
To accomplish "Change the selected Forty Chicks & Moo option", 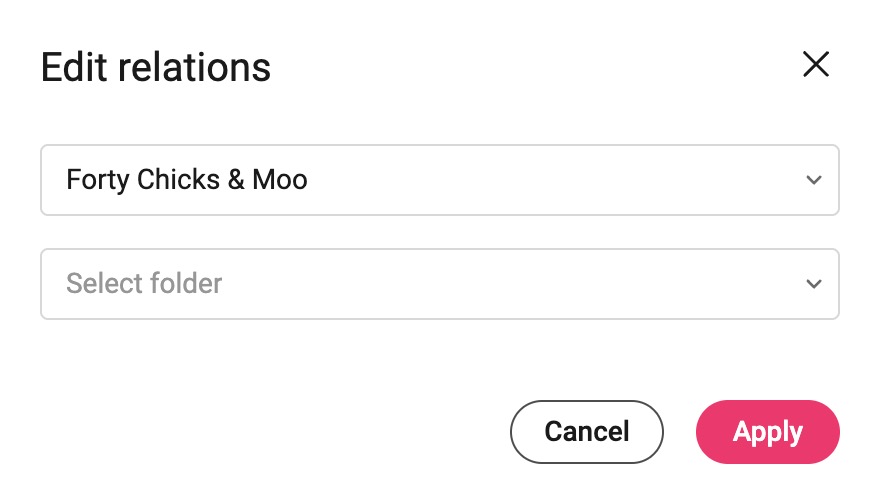I will click(x=439, y=180).
